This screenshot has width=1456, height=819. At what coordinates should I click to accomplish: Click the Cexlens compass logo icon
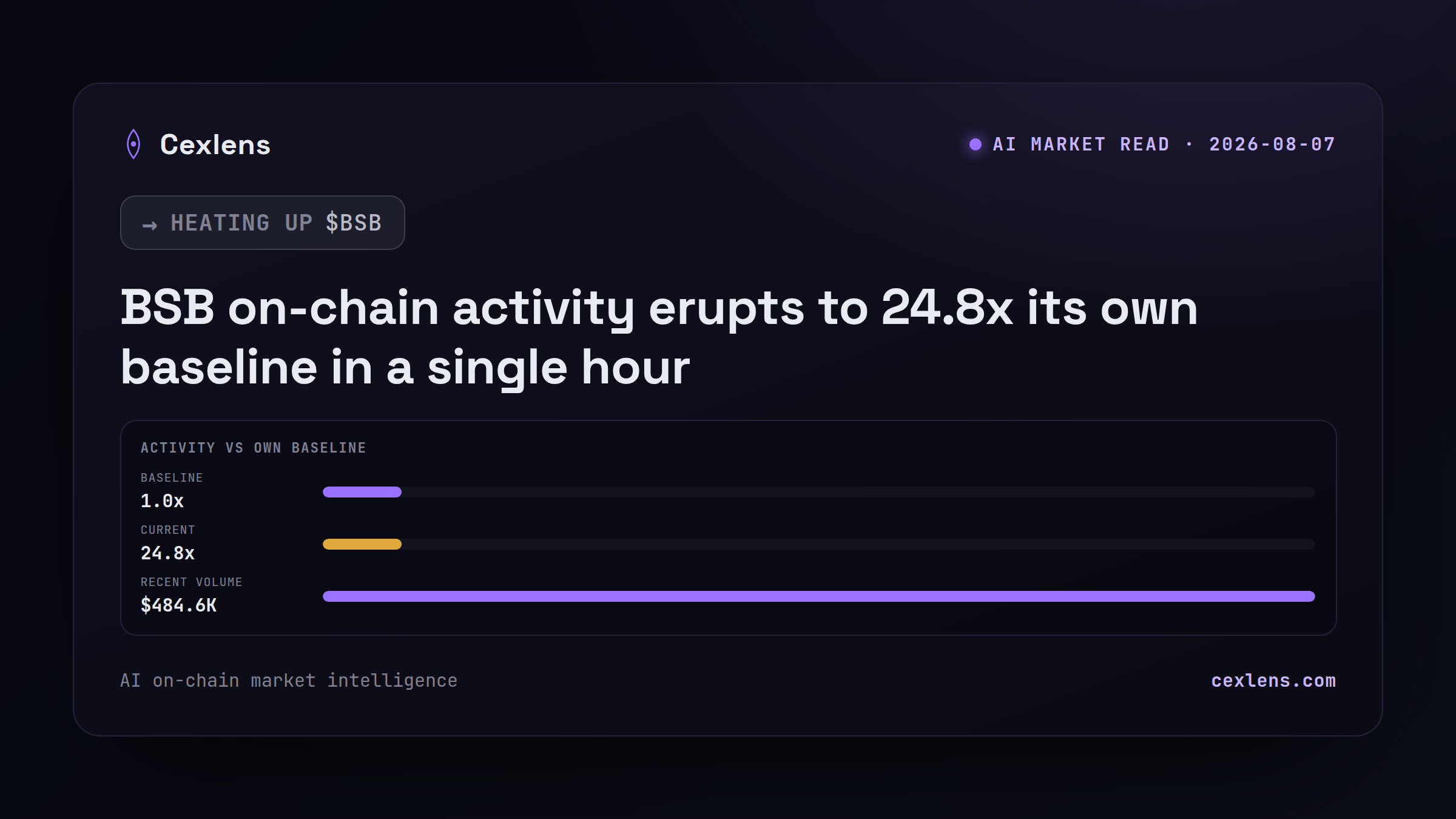133,144
